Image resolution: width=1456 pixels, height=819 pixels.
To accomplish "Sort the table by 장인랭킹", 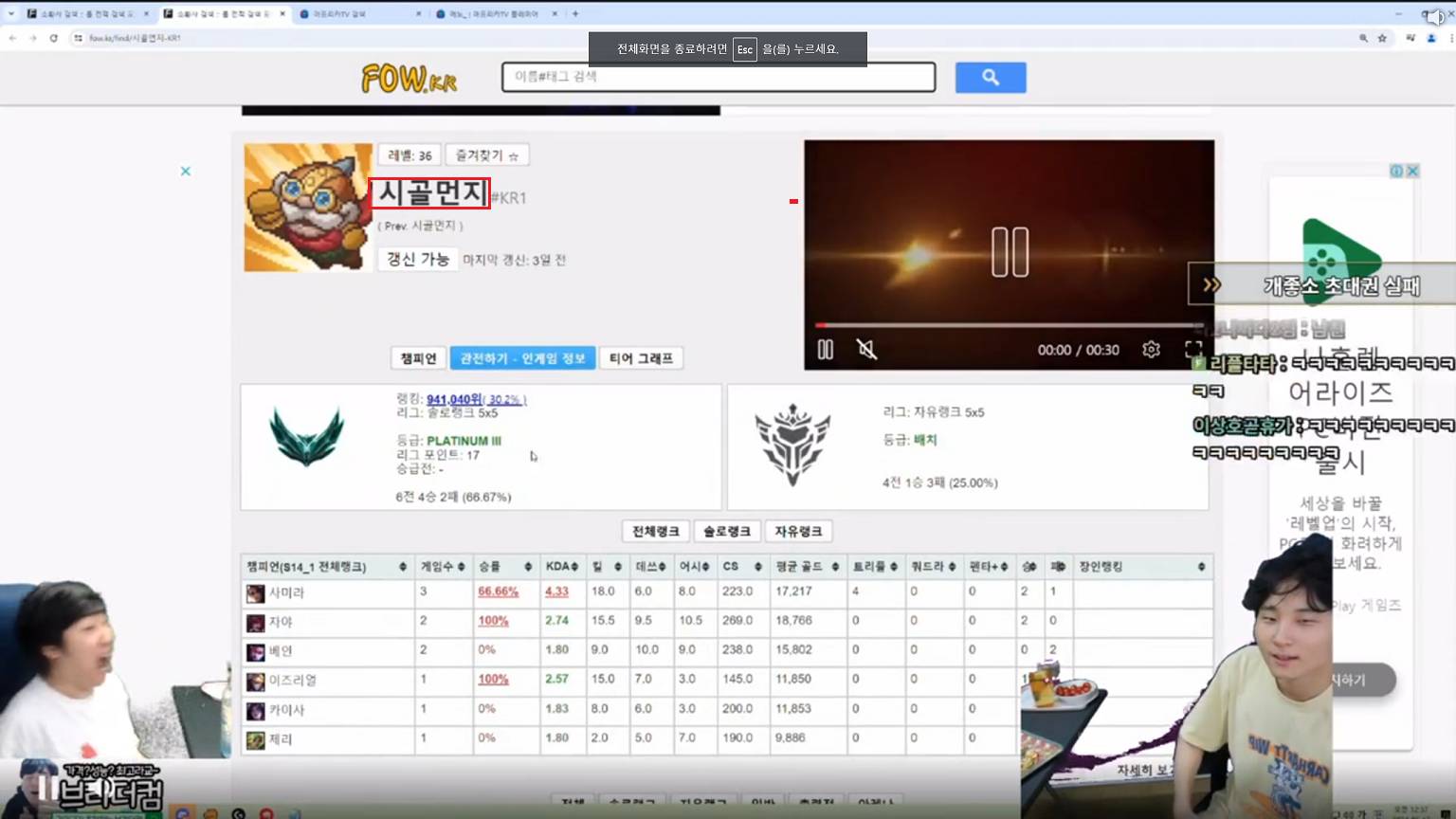I will (1143, 567).
